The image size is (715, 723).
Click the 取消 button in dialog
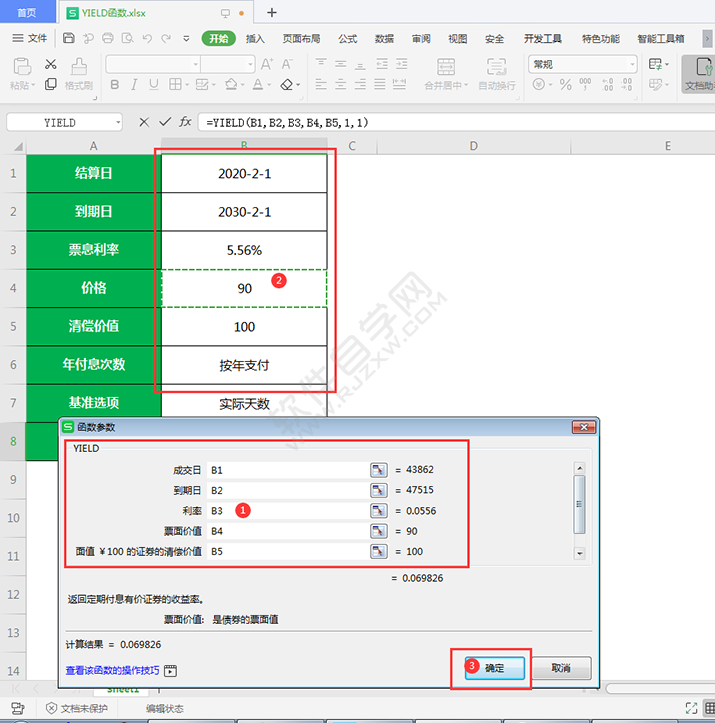click(561, 668)
